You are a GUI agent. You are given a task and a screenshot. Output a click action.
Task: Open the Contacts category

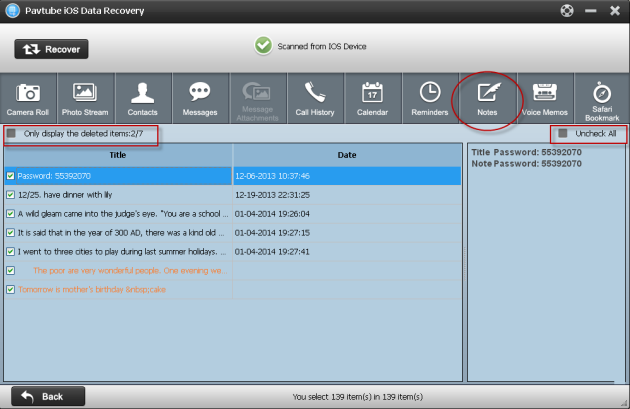click(x=143, y=98)
